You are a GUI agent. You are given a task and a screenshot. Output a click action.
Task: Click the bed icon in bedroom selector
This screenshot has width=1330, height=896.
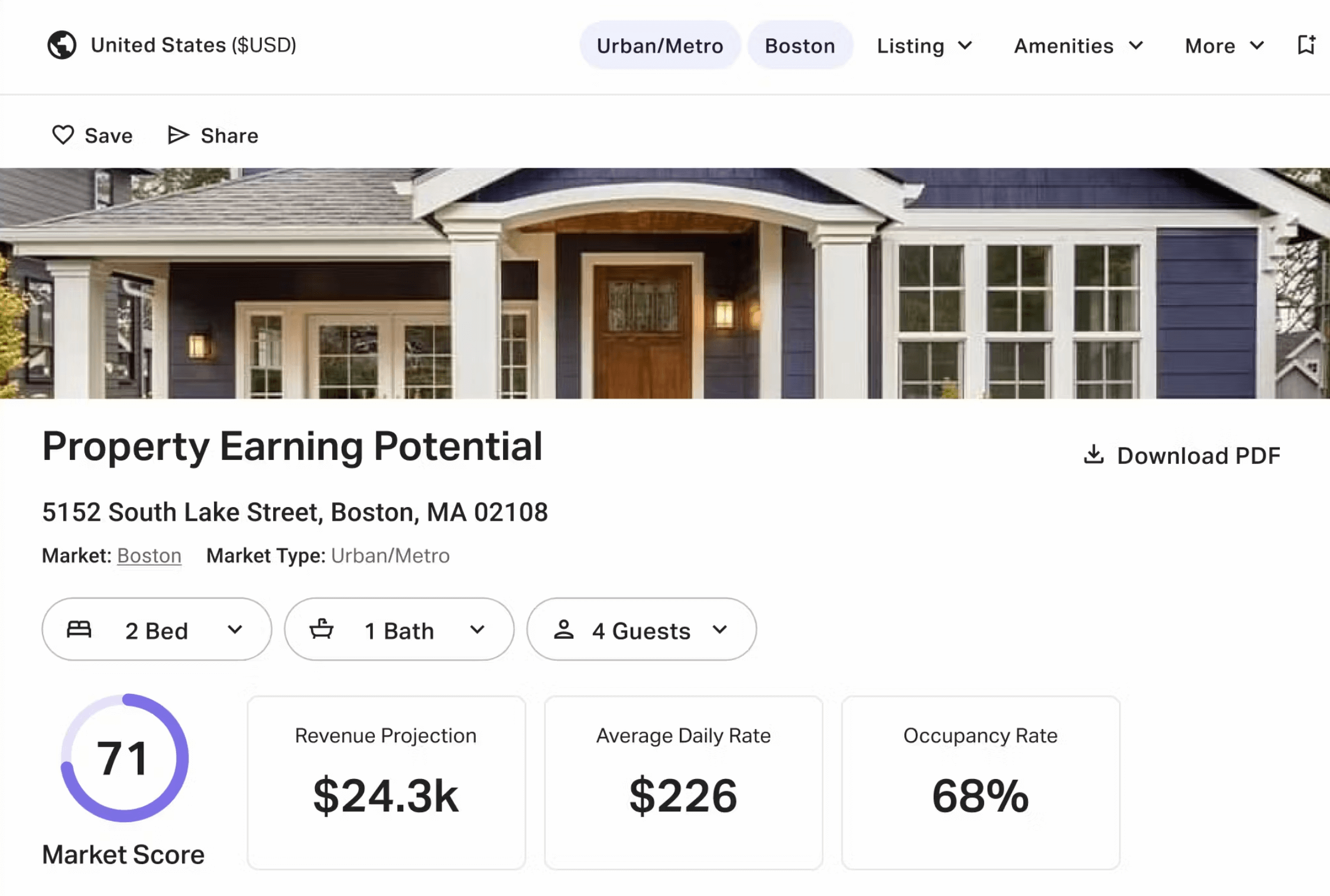tap(79, 629)
